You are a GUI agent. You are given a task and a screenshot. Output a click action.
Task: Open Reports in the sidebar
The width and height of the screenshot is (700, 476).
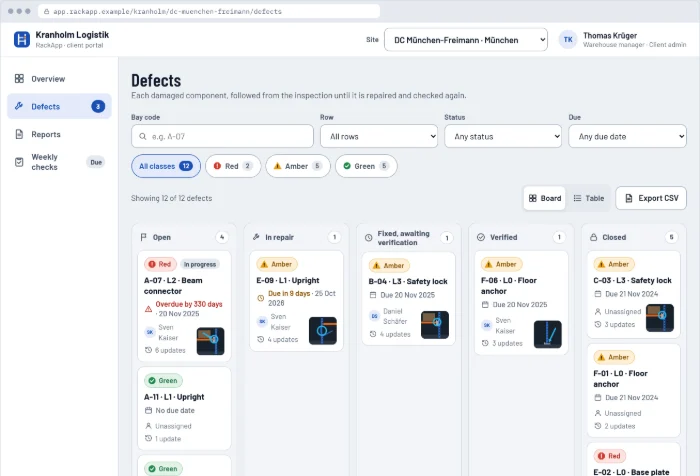coord(59,134)
